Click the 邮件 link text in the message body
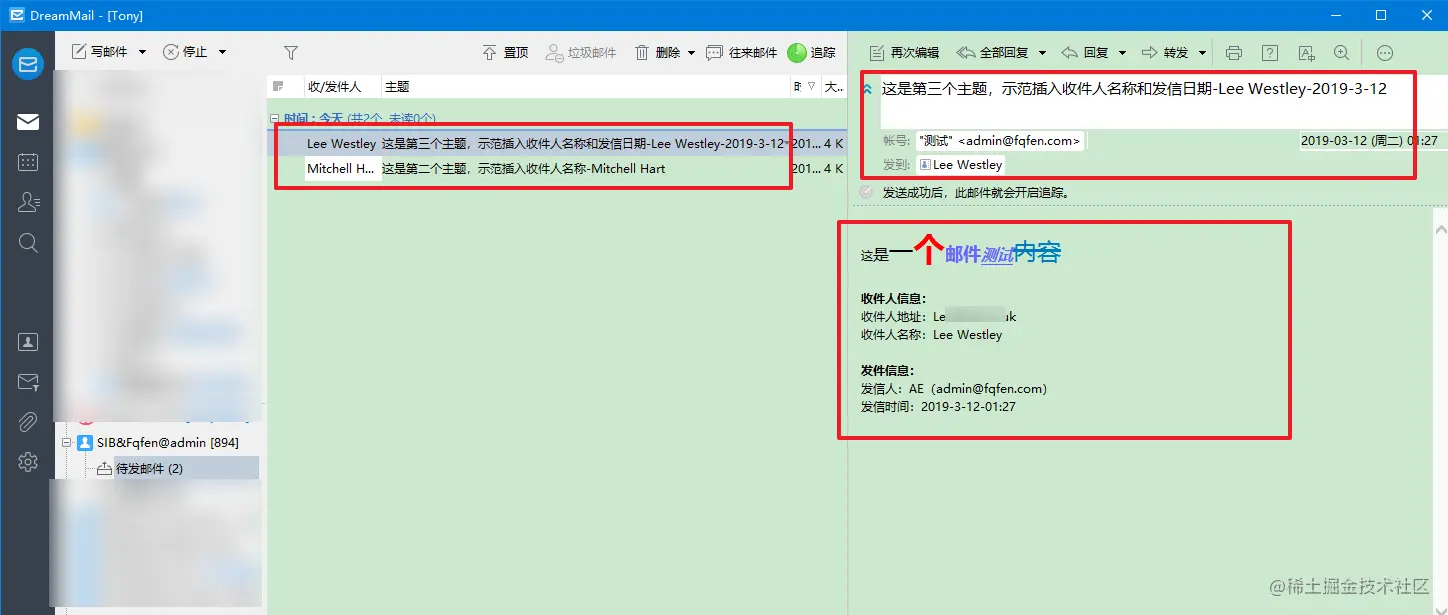 click(x=963, y=254)
